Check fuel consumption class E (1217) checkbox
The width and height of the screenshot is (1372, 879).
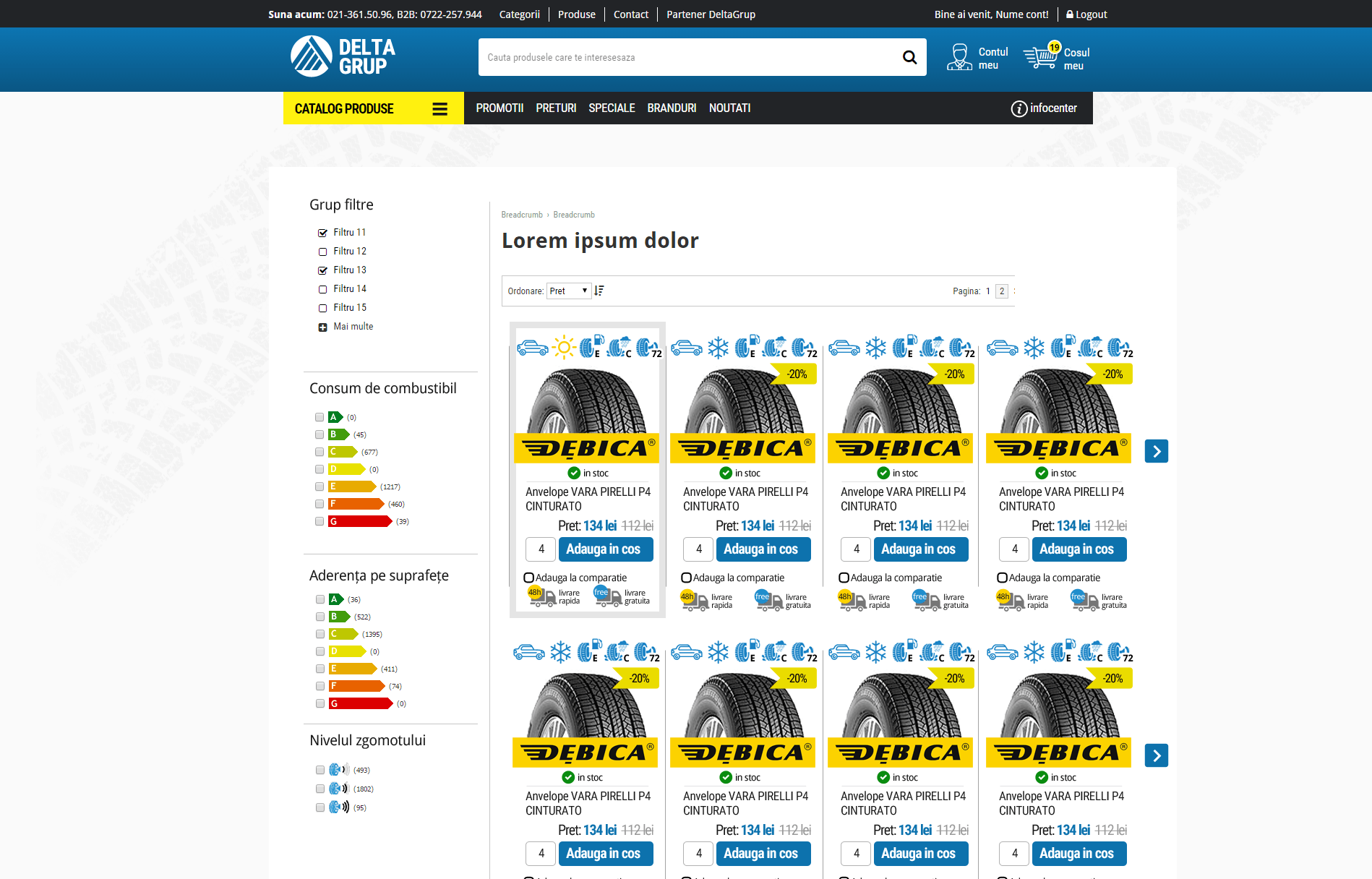pos(320,486)
